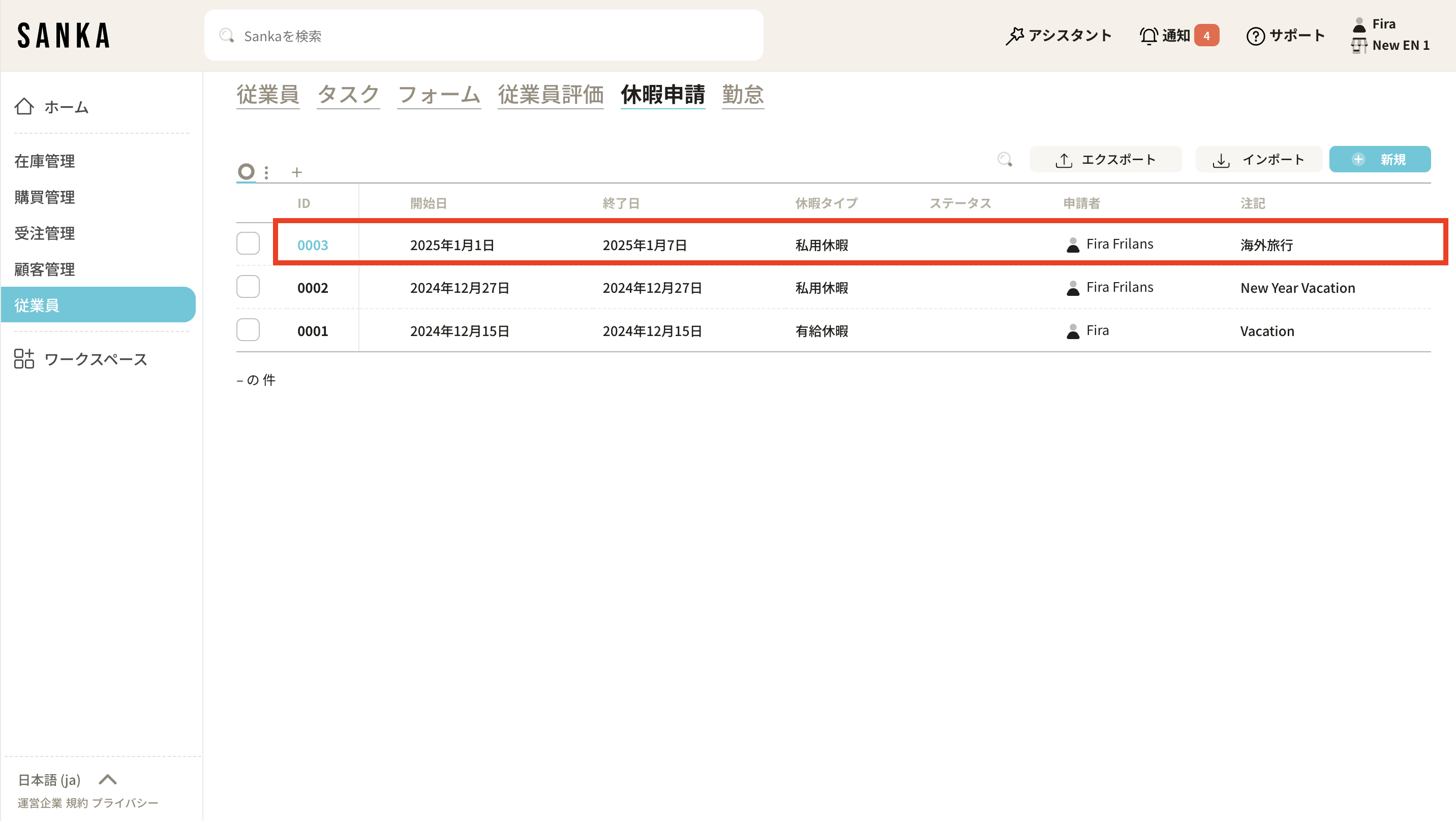
Task: Focus the Sankaを検索 search field
Action: tap(484, 36)
